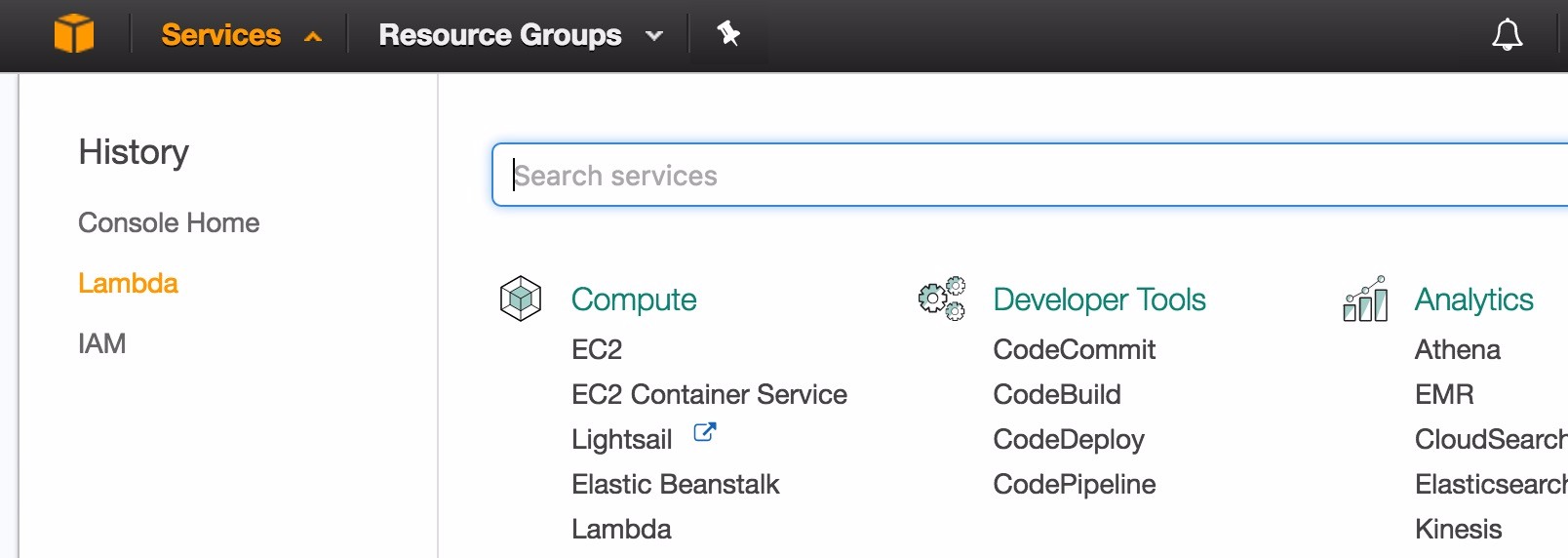Click the AWS orange cube logo
This screenshot has height=558, width=1568.
point(74,34)
